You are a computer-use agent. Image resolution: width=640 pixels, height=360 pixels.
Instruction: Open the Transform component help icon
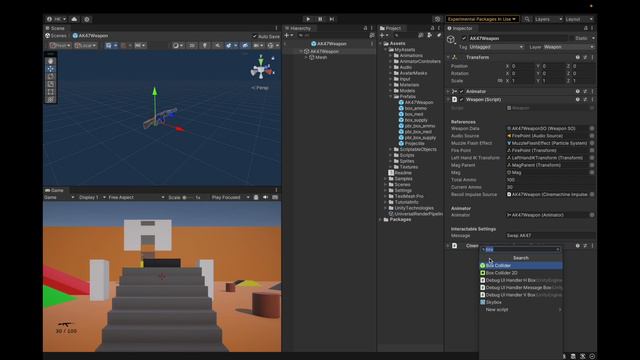(x=578, y=58)
